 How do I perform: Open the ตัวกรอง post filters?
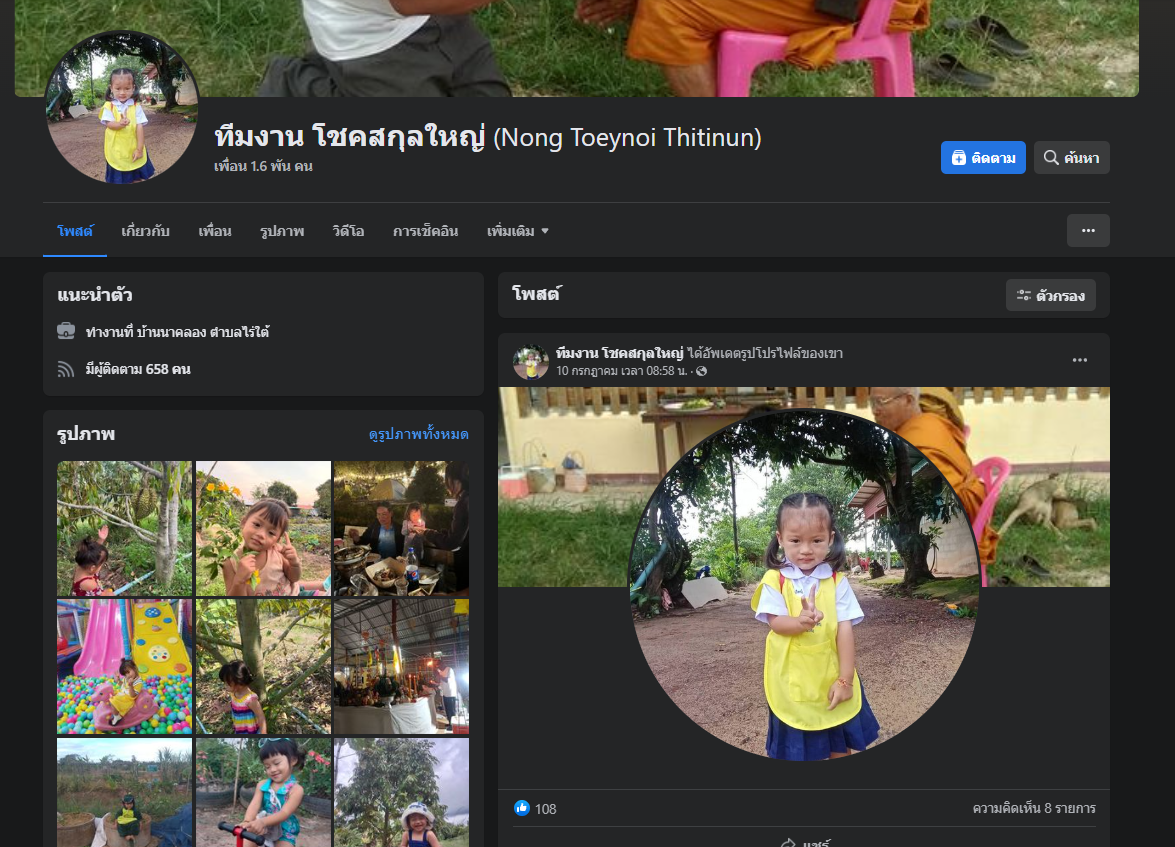[1050, 295]
